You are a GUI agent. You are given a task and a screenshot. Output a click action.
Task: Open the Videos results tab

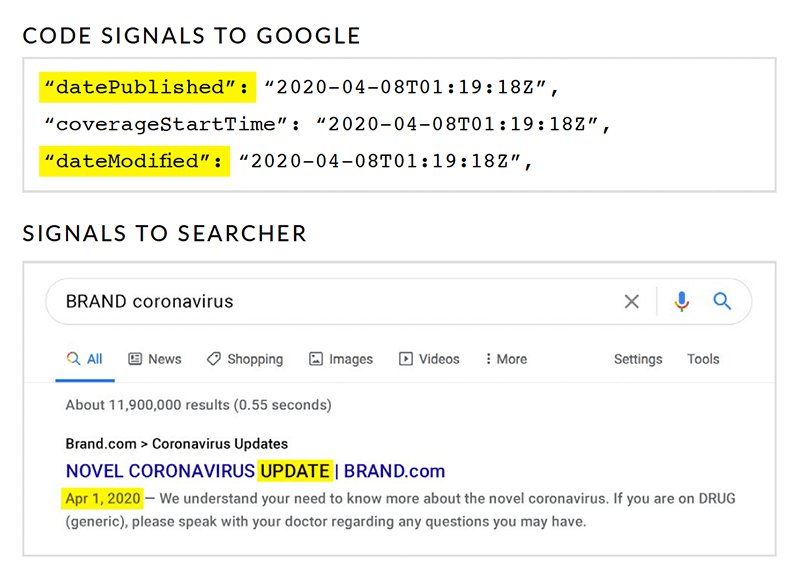(x=429, y=359)
